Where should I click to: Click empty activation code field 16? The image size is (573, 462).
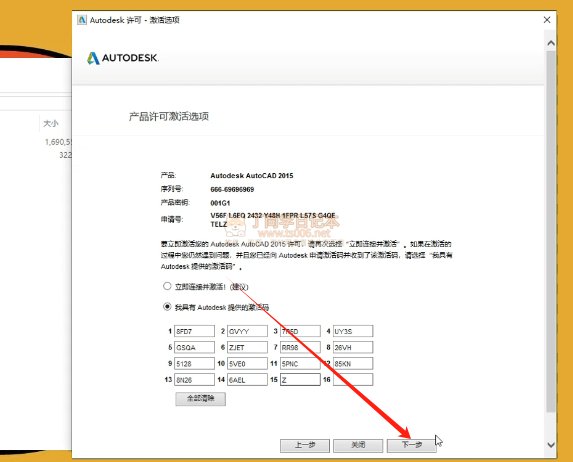tap(353, 379)
